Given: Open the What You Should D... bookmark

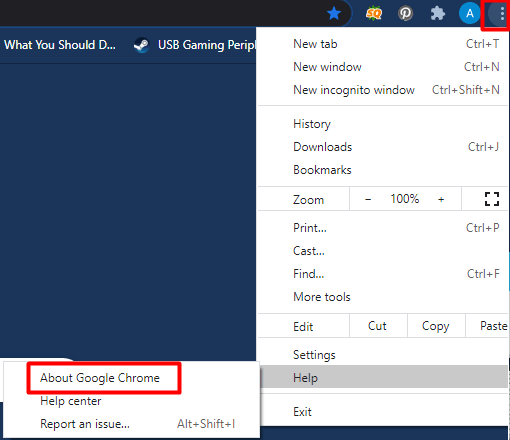Looking at the screenshot, I should point(60,45).
